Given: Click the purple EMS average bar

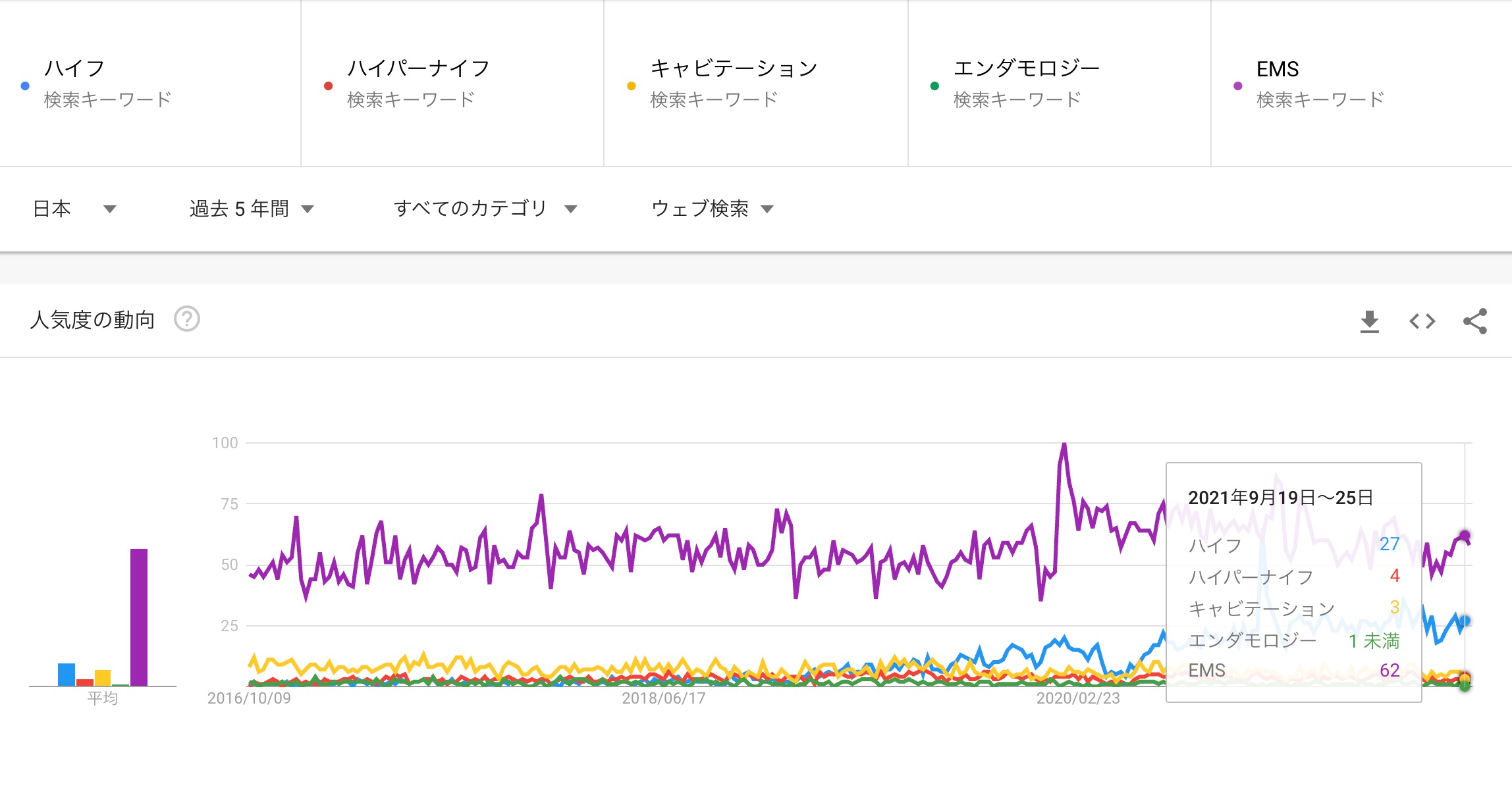Looking at the screenshot, I should coord(139,617).
